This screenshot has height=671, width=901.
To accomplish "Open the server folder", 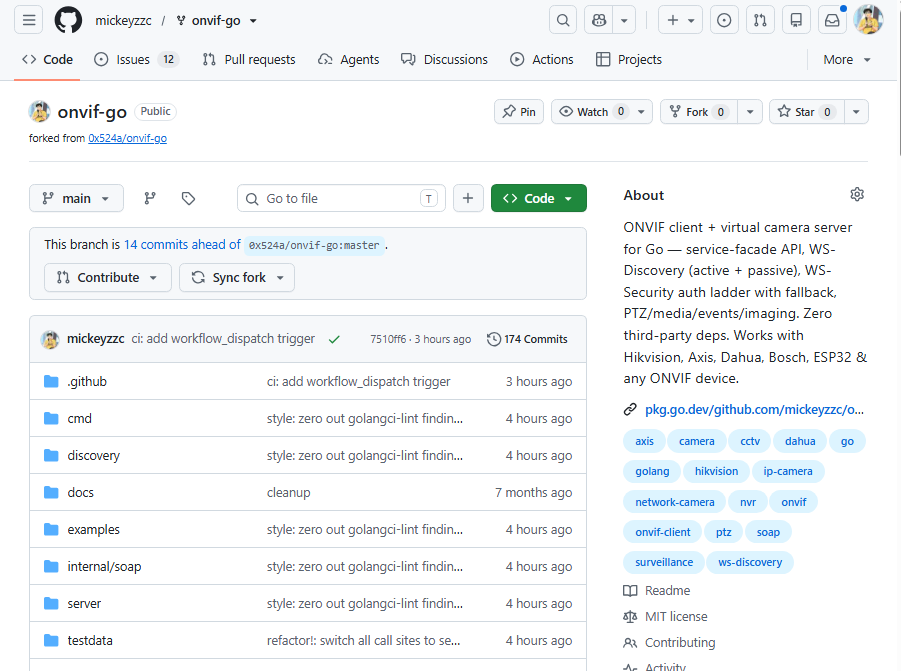I will click(84, 604).
